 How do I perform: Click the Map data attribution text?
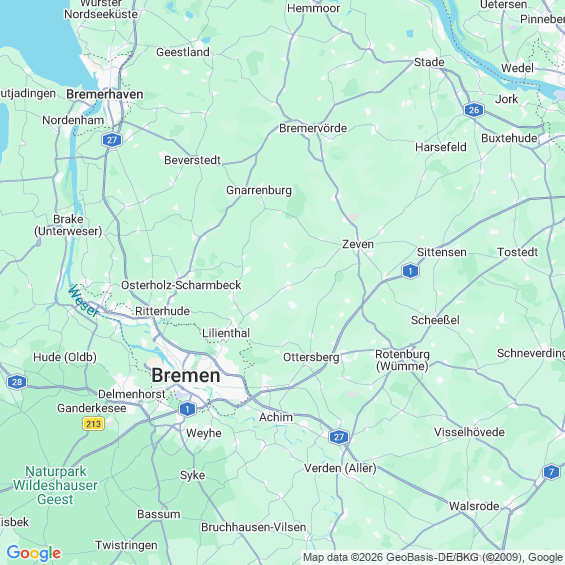coord(433,557)
